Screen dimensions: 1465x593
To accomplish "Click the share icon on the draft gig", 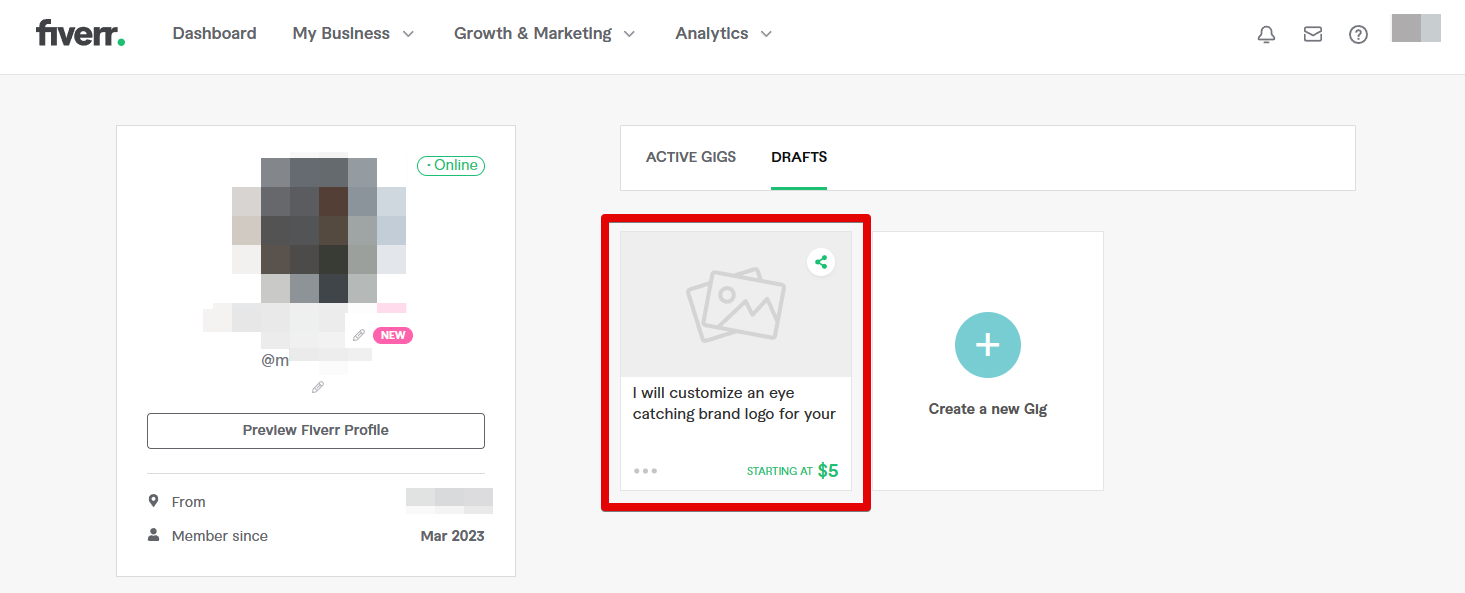I will [821, 262].
